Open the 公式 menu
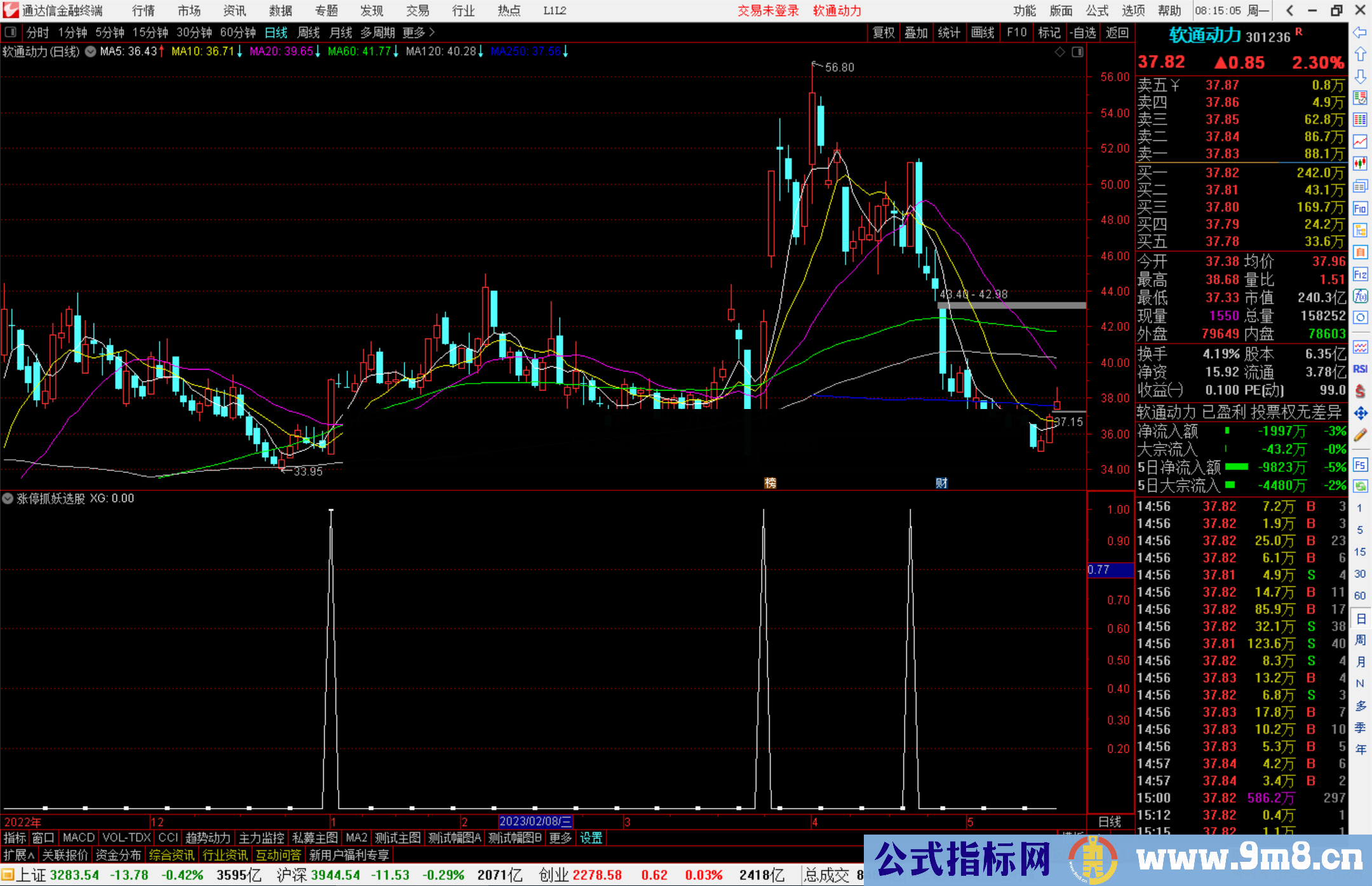This screenshot has width=1372, height=886. pos(1097,10)
